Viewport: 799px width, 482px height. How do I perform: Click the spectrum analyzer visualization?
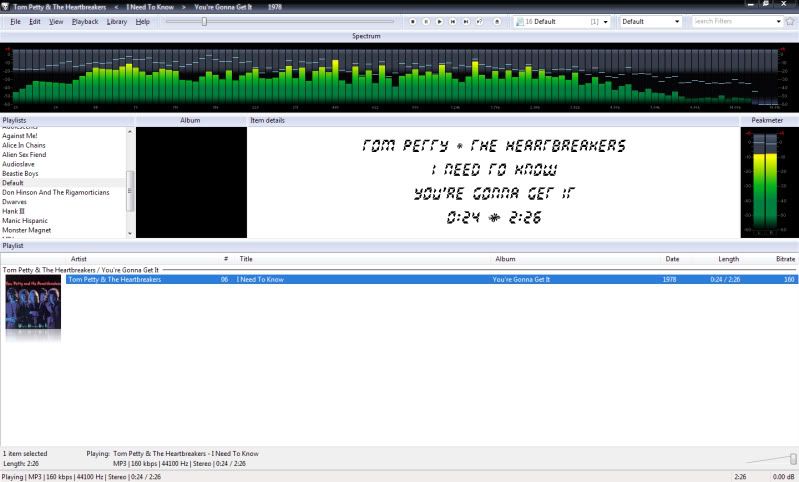(400, 77)
